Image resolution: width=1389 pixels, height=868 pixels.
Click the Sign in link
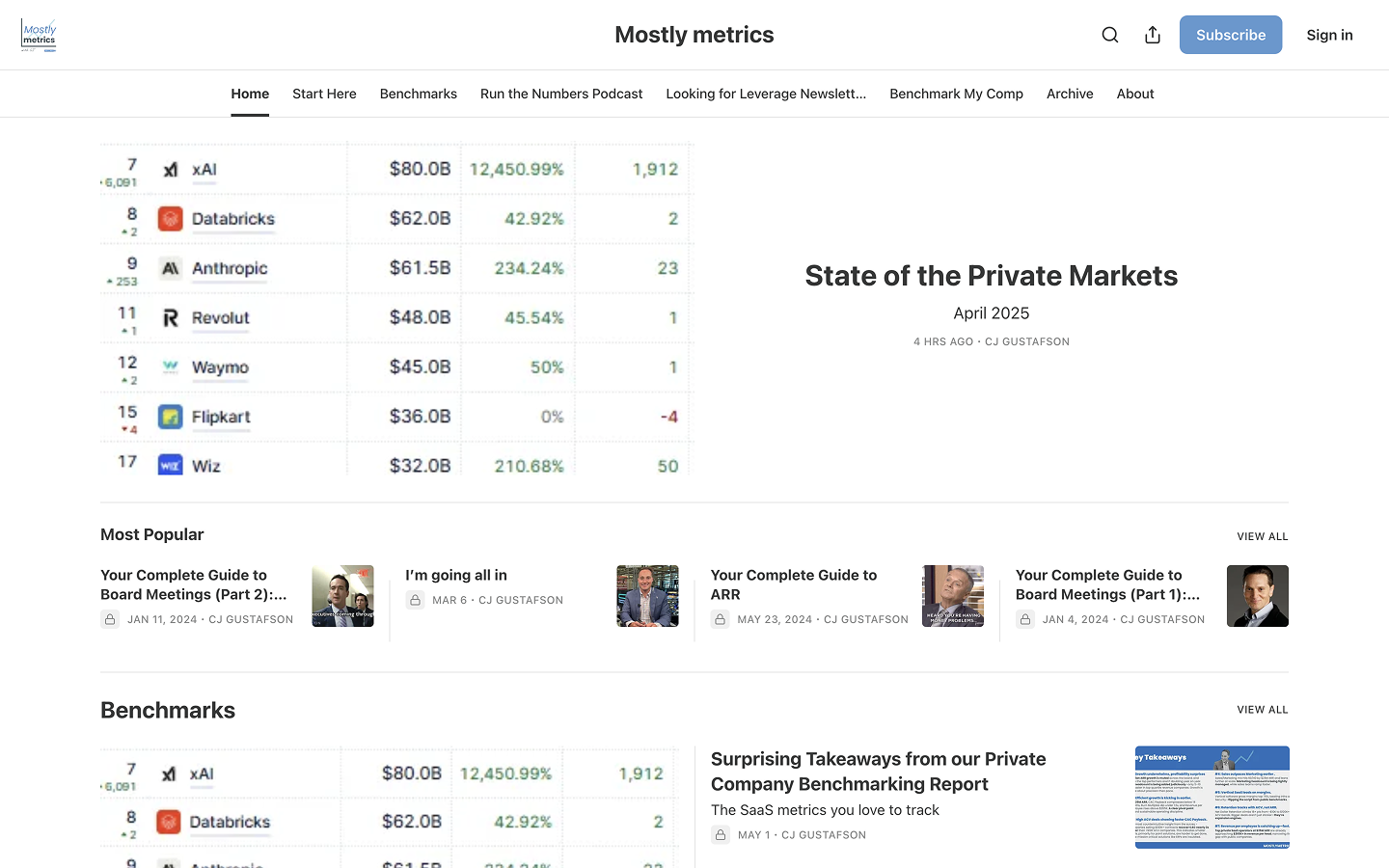coord(1329,35)
